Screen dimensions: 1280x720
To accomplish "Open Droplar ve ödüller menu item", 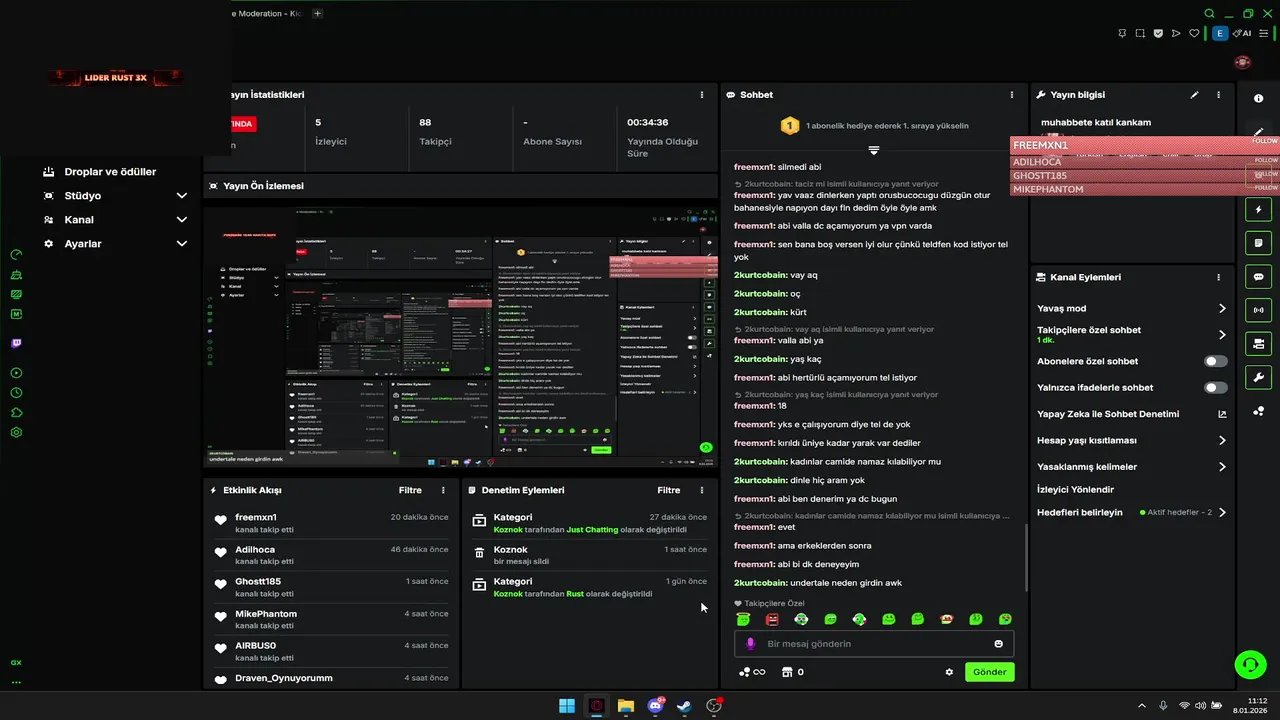I will click(x=110, y=172).
